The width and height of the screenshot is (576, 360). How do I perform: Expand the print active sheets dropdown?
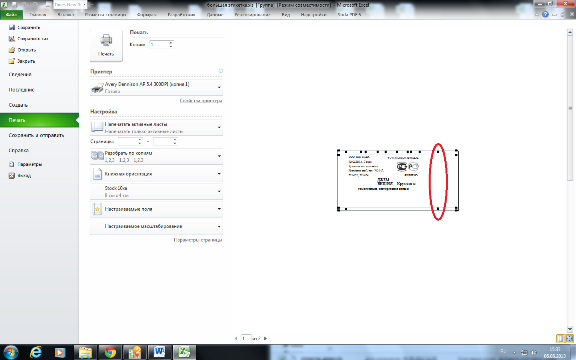(x=156, y=127)
